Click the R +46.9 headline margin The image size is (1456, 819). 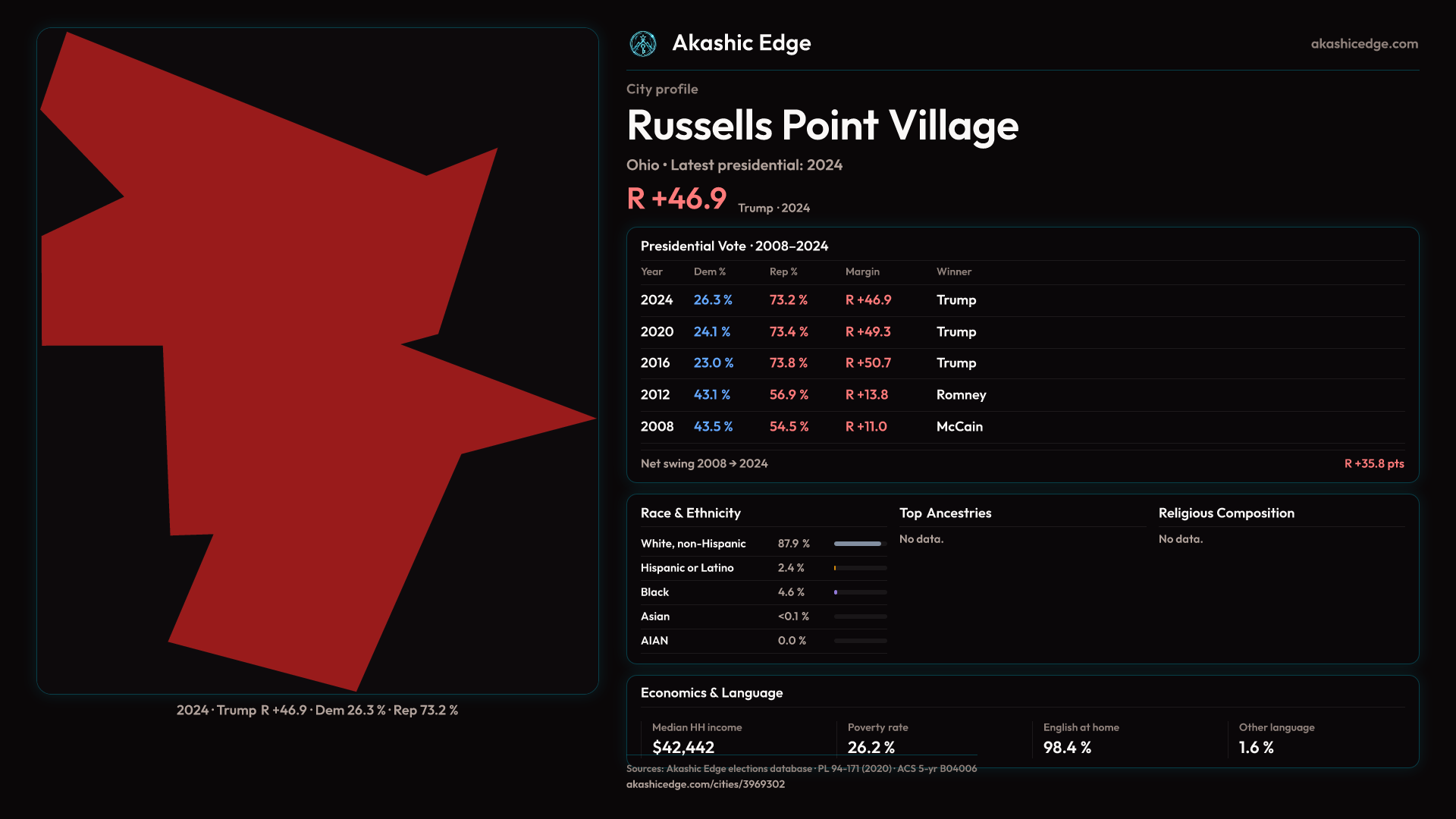pos(676,199)
